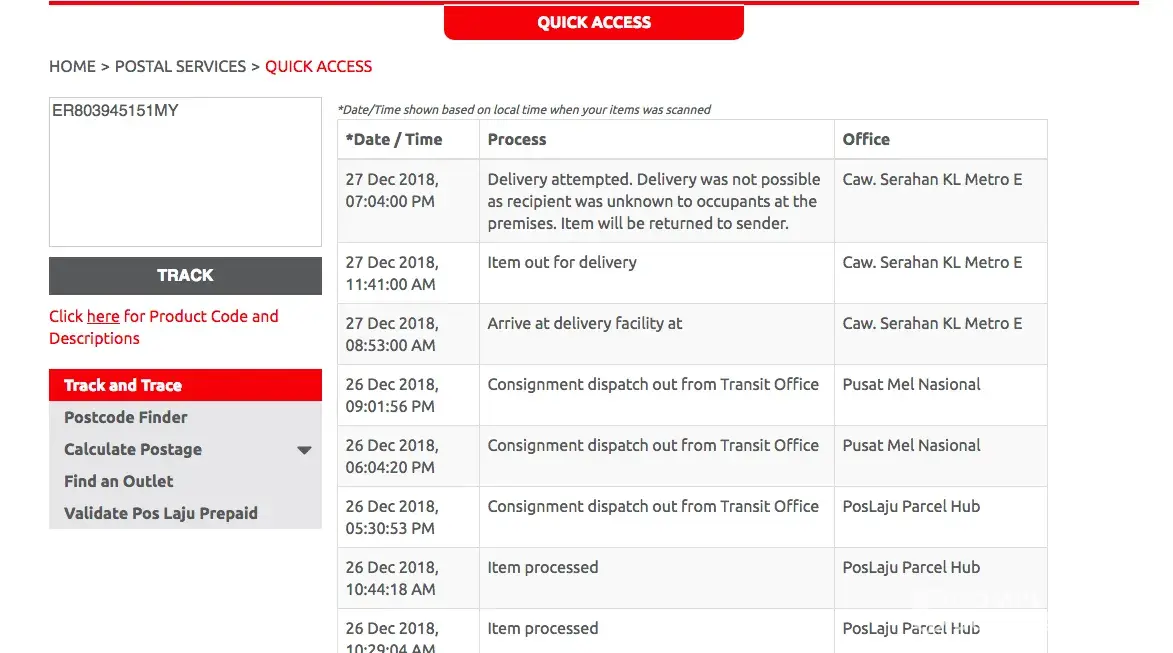Click the Office column header

pos(866,139)
